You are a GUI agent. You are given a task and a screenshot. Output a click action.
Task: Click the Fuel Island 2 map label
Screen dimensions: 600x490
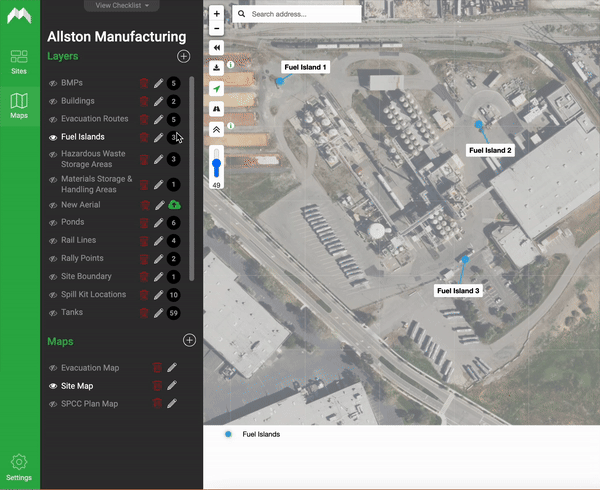490,150
